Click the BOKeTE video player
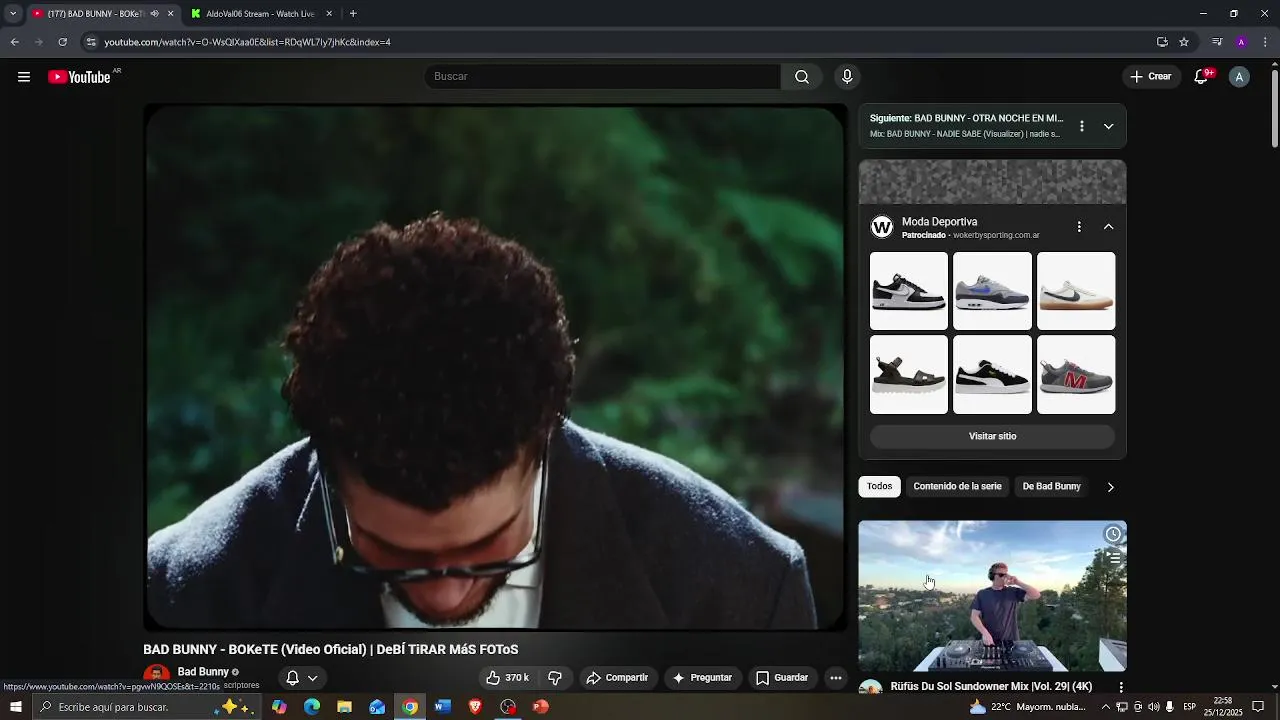 tap(495, 367)
